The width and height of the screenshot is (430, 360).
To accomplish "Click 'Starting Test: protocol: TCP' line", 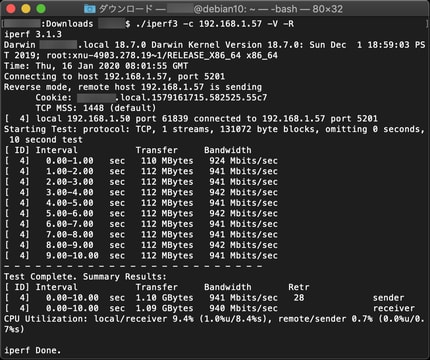I will click(x=214, y=129).
